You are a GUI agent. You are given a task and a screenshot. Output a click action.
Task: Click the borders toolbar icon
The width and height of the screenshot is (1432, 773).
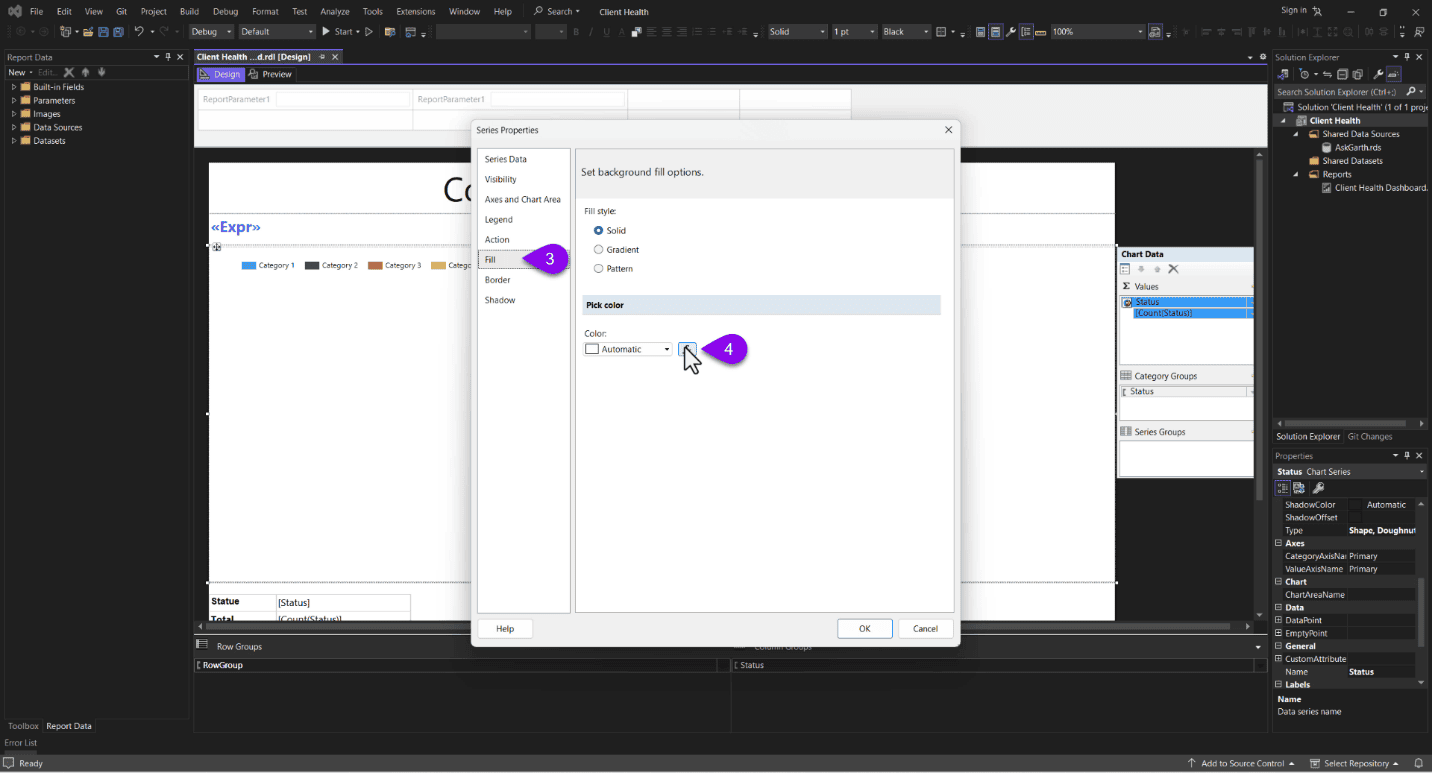pyautogui.click(x=941, y=32)
